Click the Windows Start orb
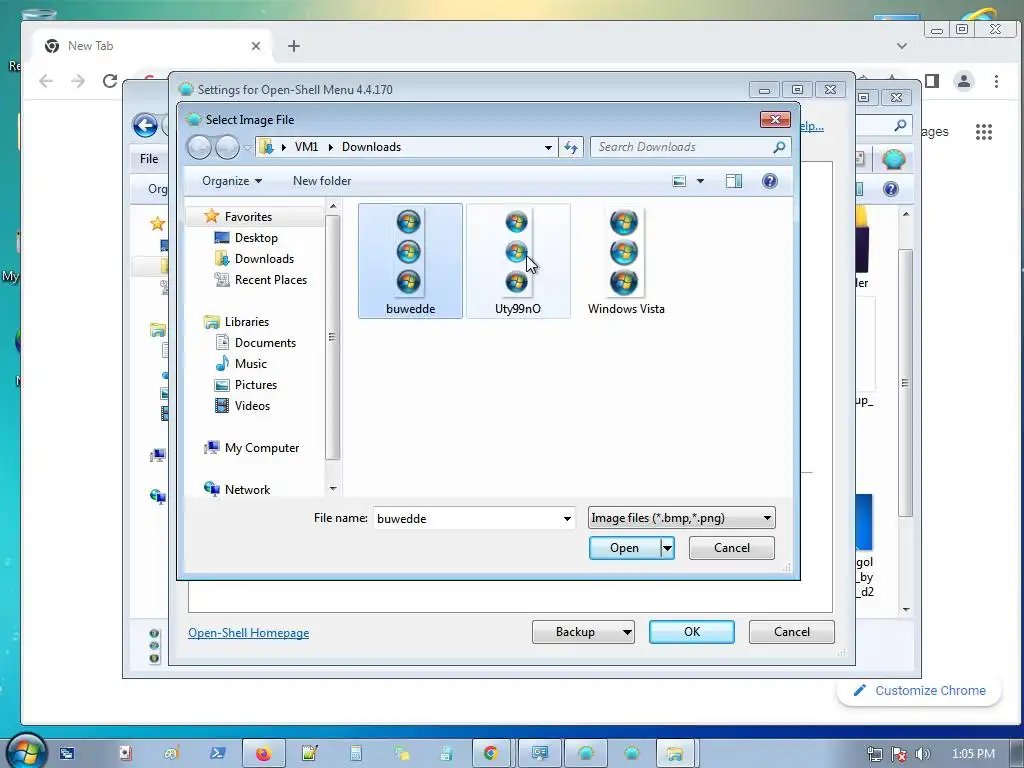Viewport: 1024px width, 768px height. [26, 751]
